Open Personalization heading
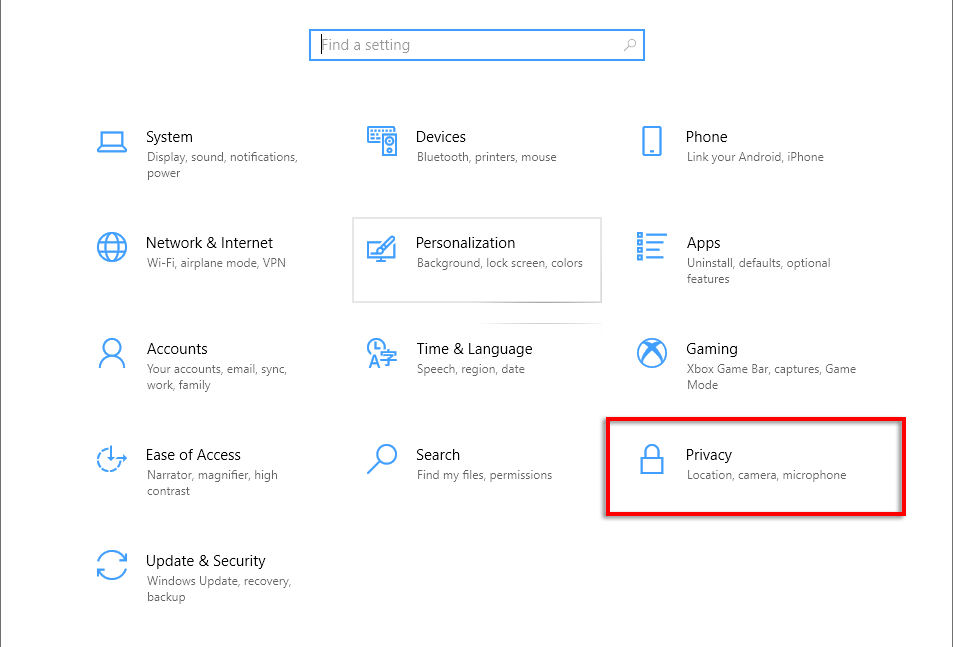This screenshot has width=953, height=647. [466, 243]
